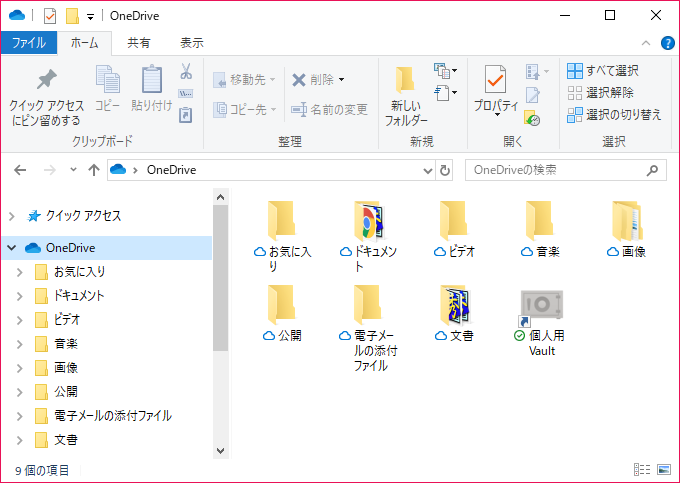The image size is (680, 483).
Task: Open the recent locations dropdown arrow
Action: 73,170
